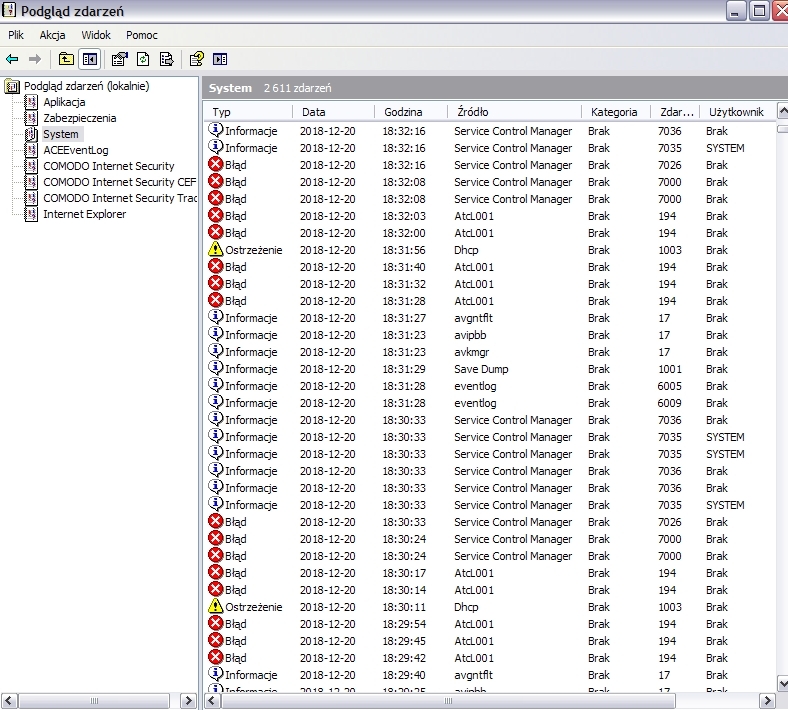Open the Help toolbar icon
788x710 pixels.
coord(196,59)
